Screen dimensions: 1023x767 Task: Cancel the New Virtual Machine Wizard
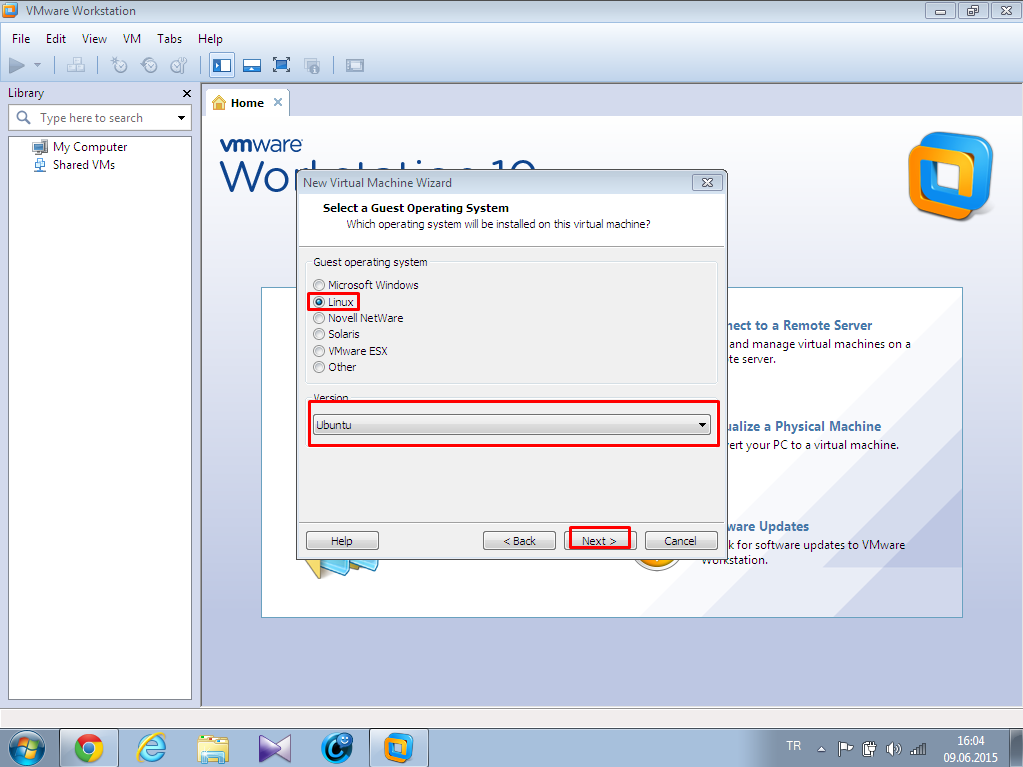(680, 541)
